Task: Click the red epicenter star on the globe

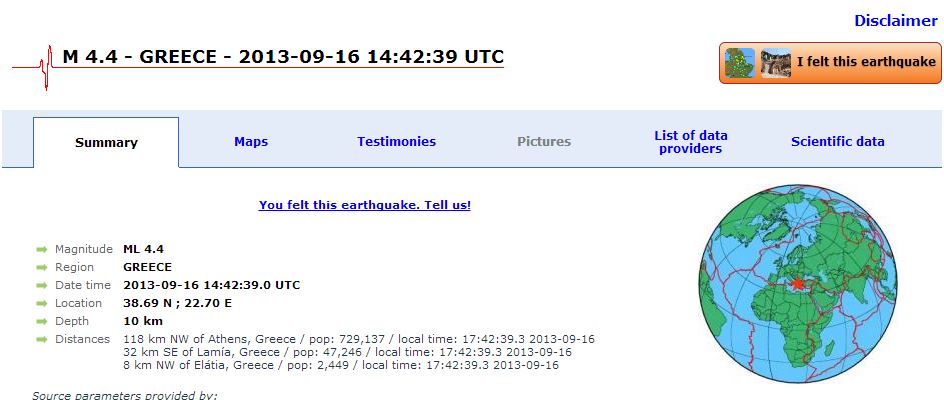Action: click(x=797, y=283)
